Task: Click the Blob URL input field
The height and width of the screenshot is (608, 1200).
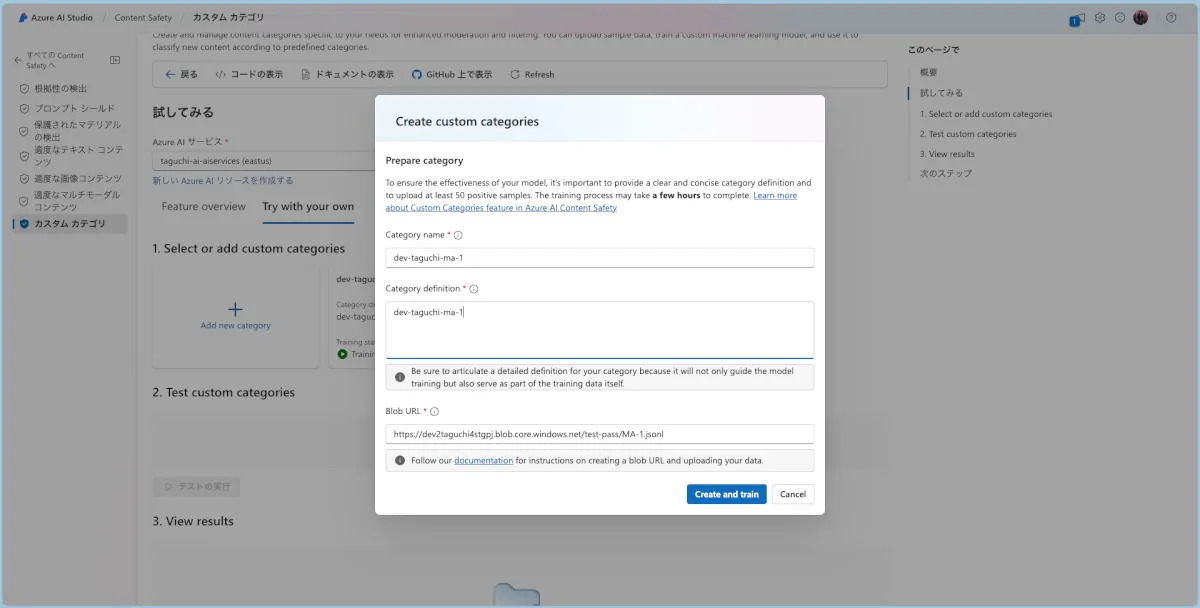Action: click(x=600, y=434)
